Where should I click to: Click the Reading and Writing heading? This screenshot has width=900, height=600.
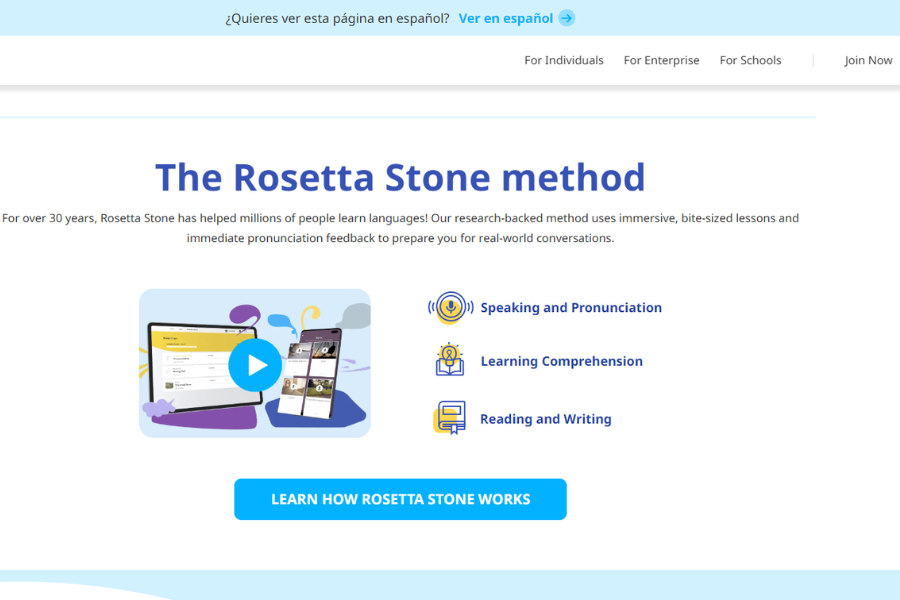coord(546,419)
